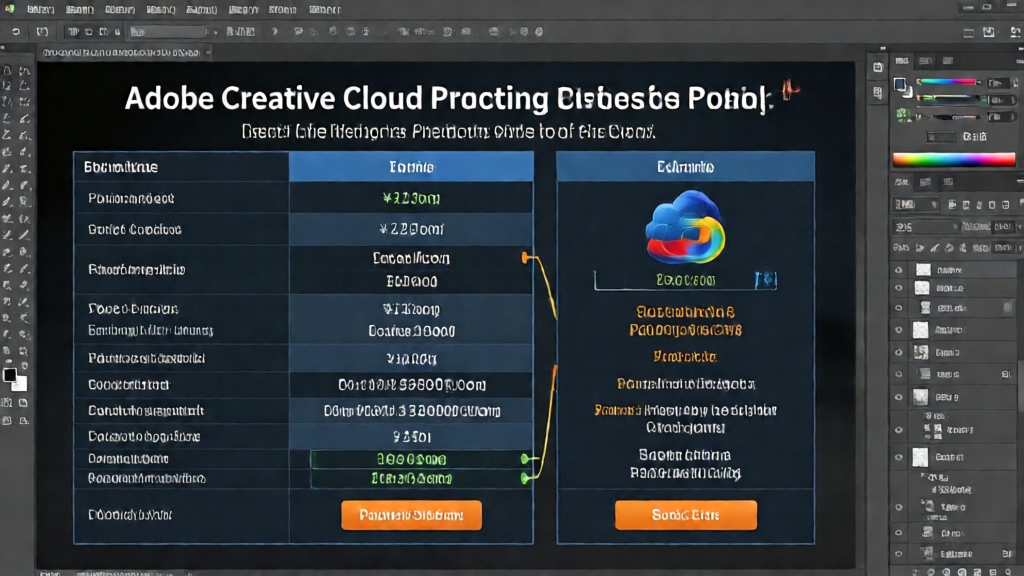Click the Creative Cloud logo in the canvas

pos(685,230)
